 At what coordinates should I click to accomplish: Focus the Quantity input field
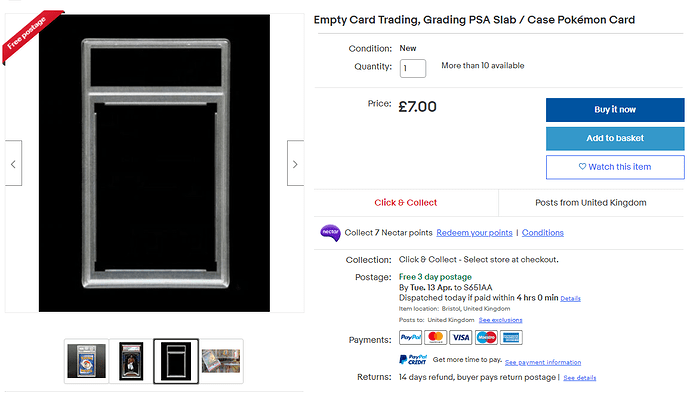click(x=413, y=68)
